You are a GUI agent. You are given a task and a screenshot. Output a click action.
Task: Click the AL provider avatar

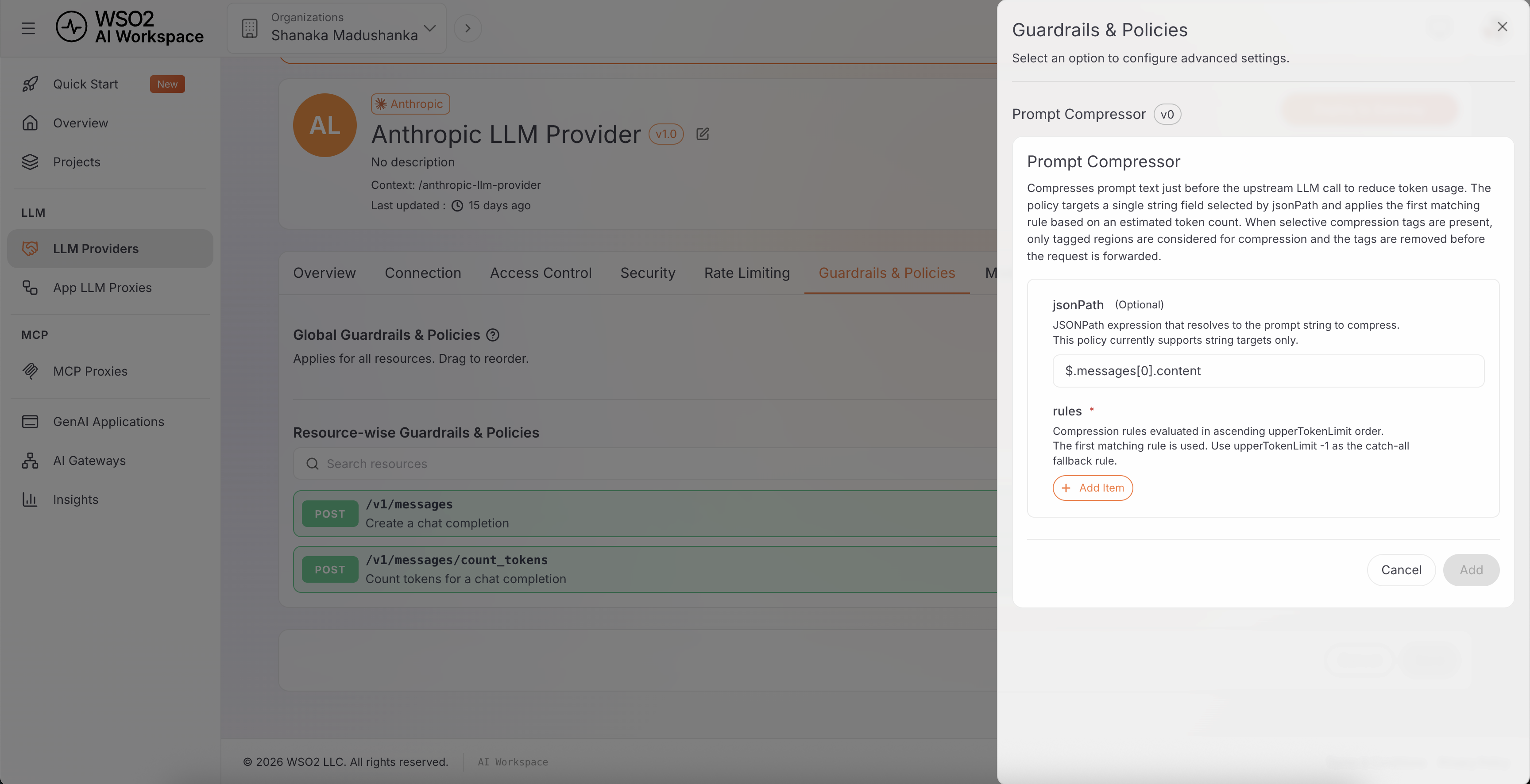325,125
